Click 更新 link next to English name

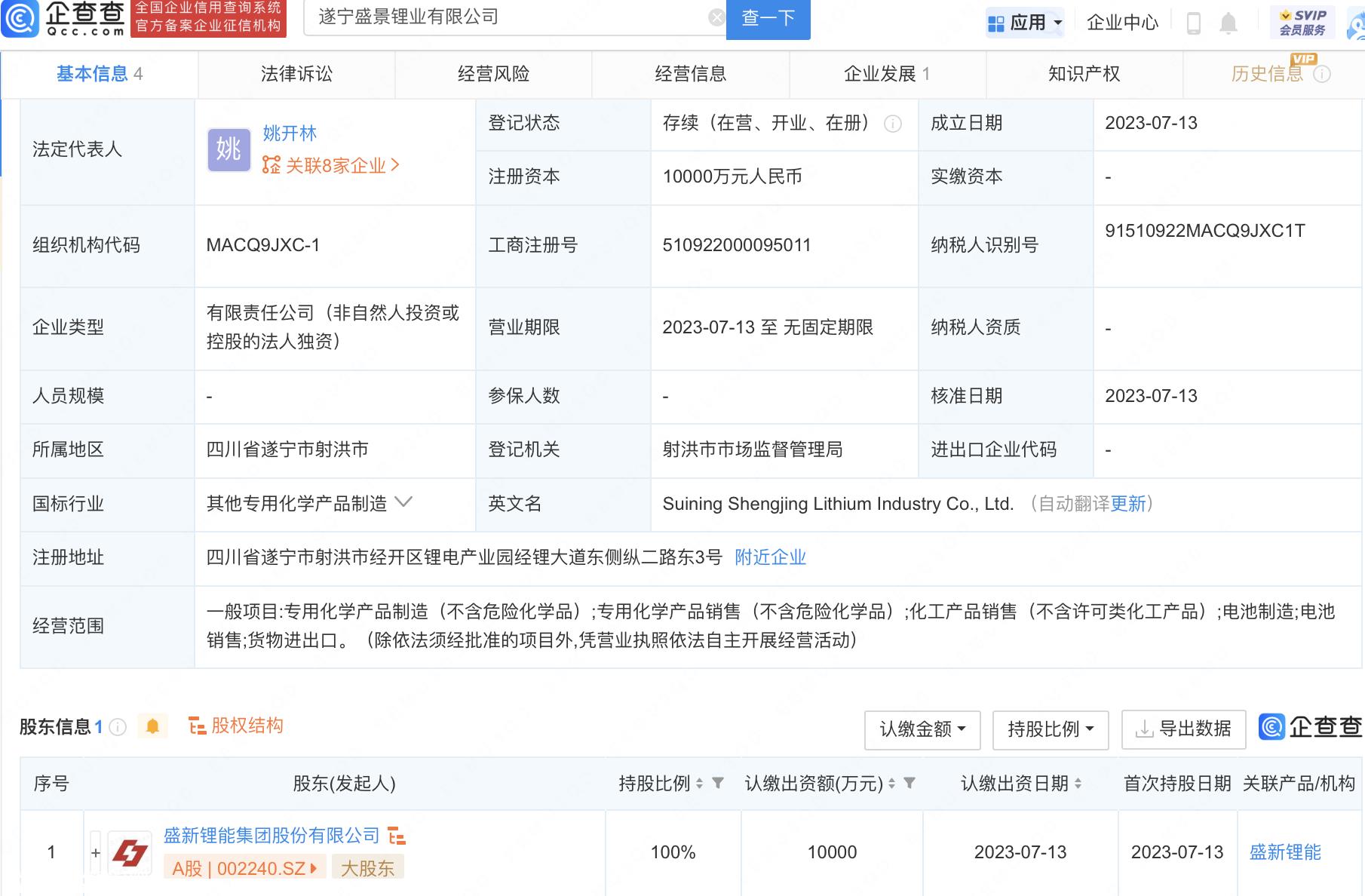pos(1128,504)
